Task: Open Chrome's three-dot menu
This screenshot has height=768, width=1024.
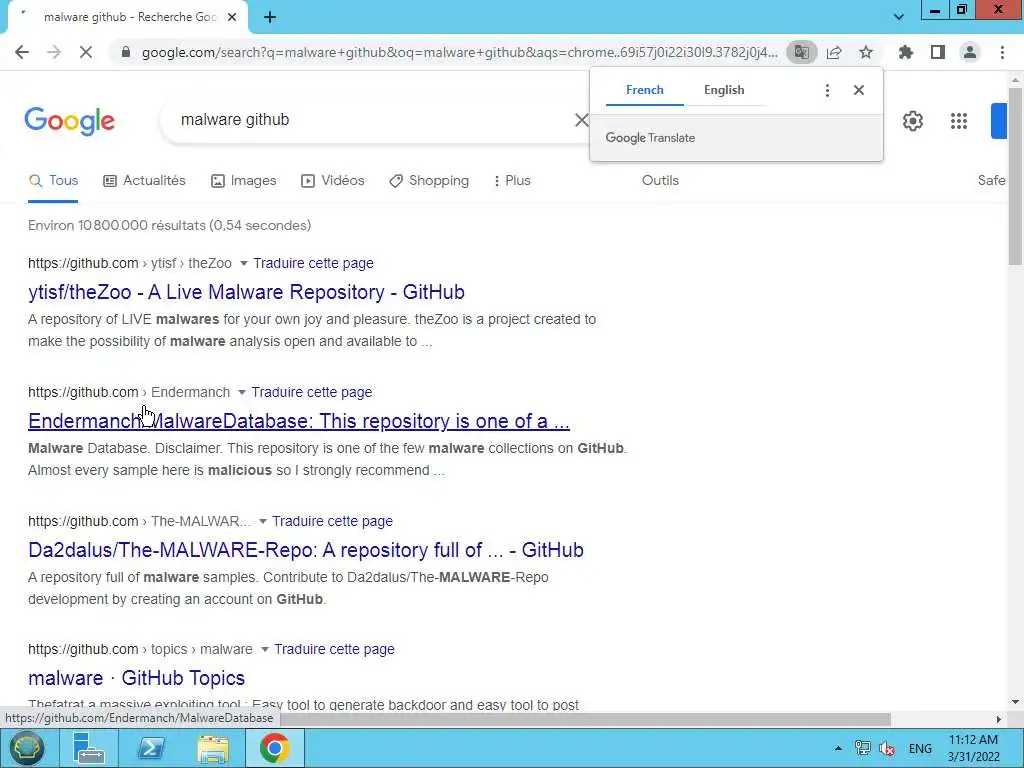Action: click(1002, 52)
